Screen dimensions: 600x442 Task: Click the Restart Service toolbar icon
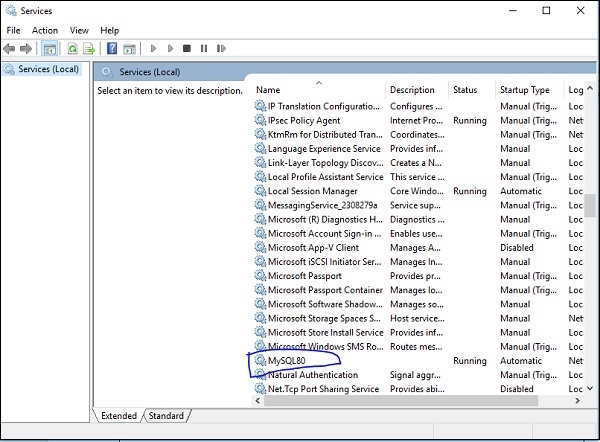pyautogui.click(x=220, y=48)
